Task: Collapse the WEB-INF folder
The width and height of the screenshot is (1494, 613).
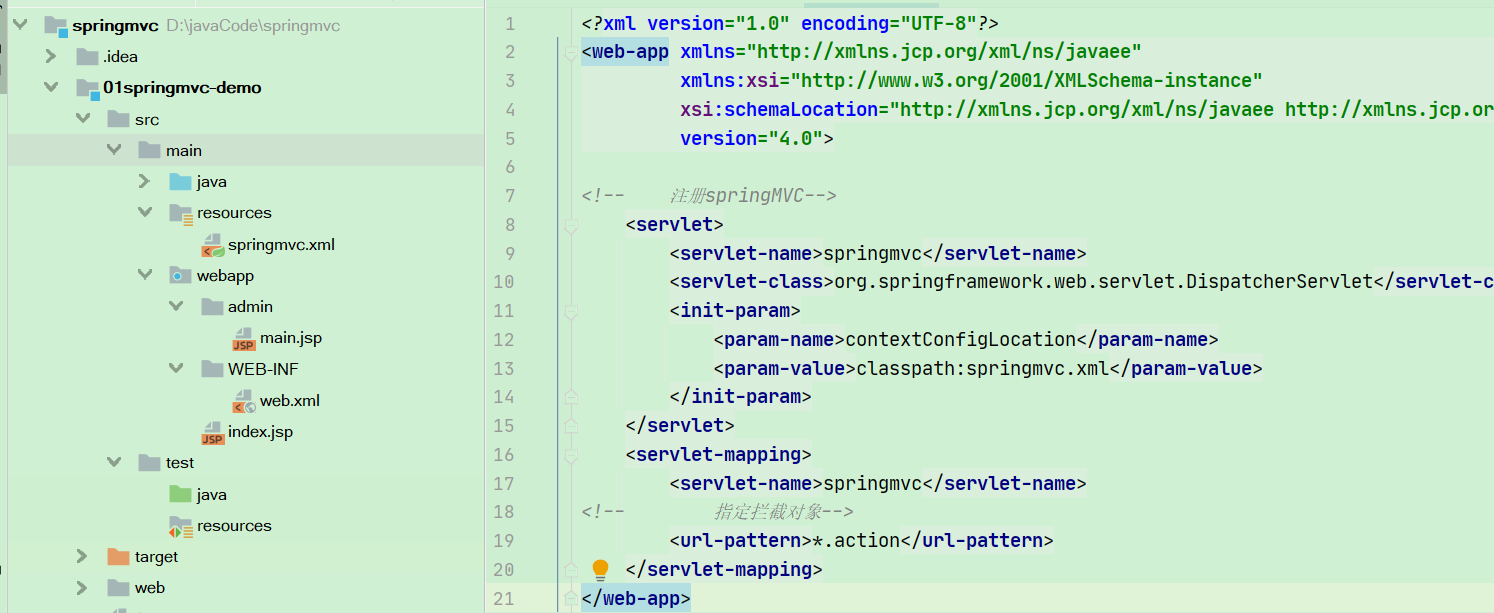Action: [x=176, y=369]
